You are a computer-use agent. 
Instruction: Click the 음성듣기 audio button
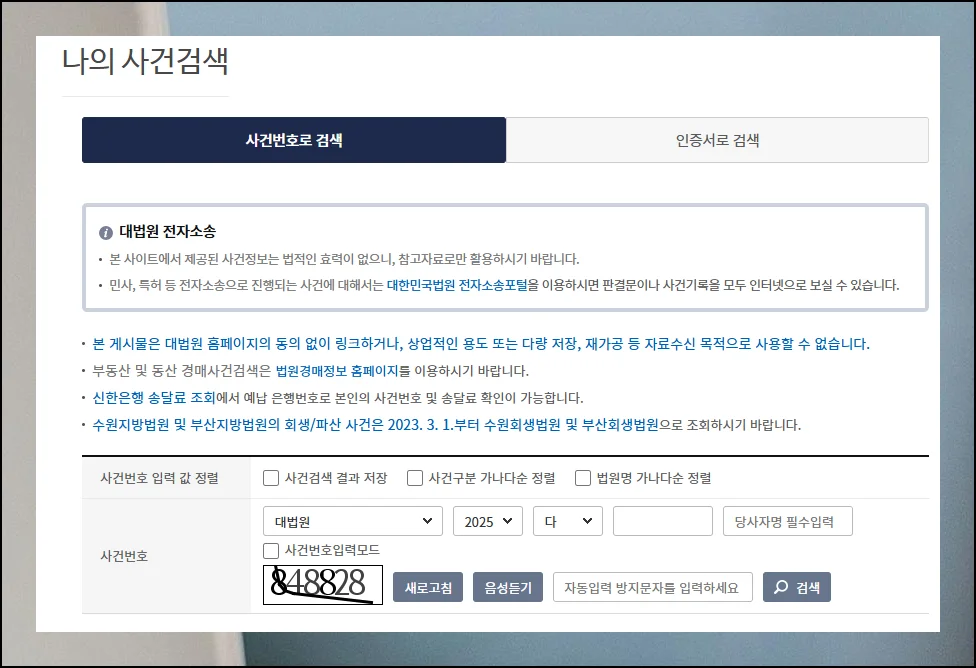[508, 588]
